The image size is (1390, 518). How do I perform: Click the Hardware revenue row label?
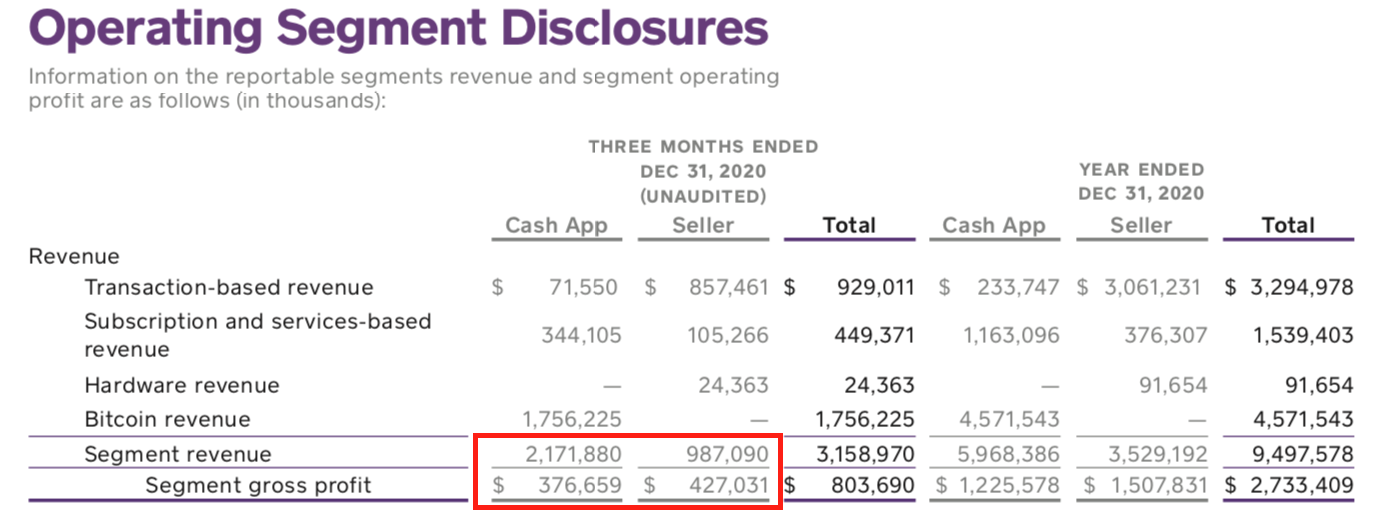coord(182,386)
